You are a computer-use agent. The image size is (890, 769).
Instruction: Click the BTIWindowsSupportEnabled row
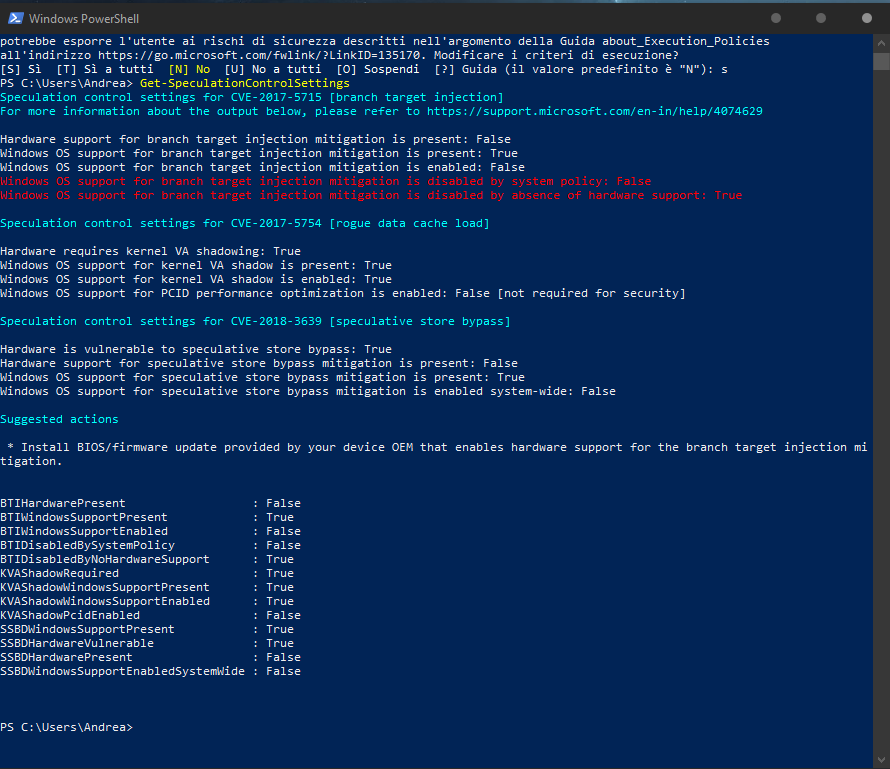point(150,531)
